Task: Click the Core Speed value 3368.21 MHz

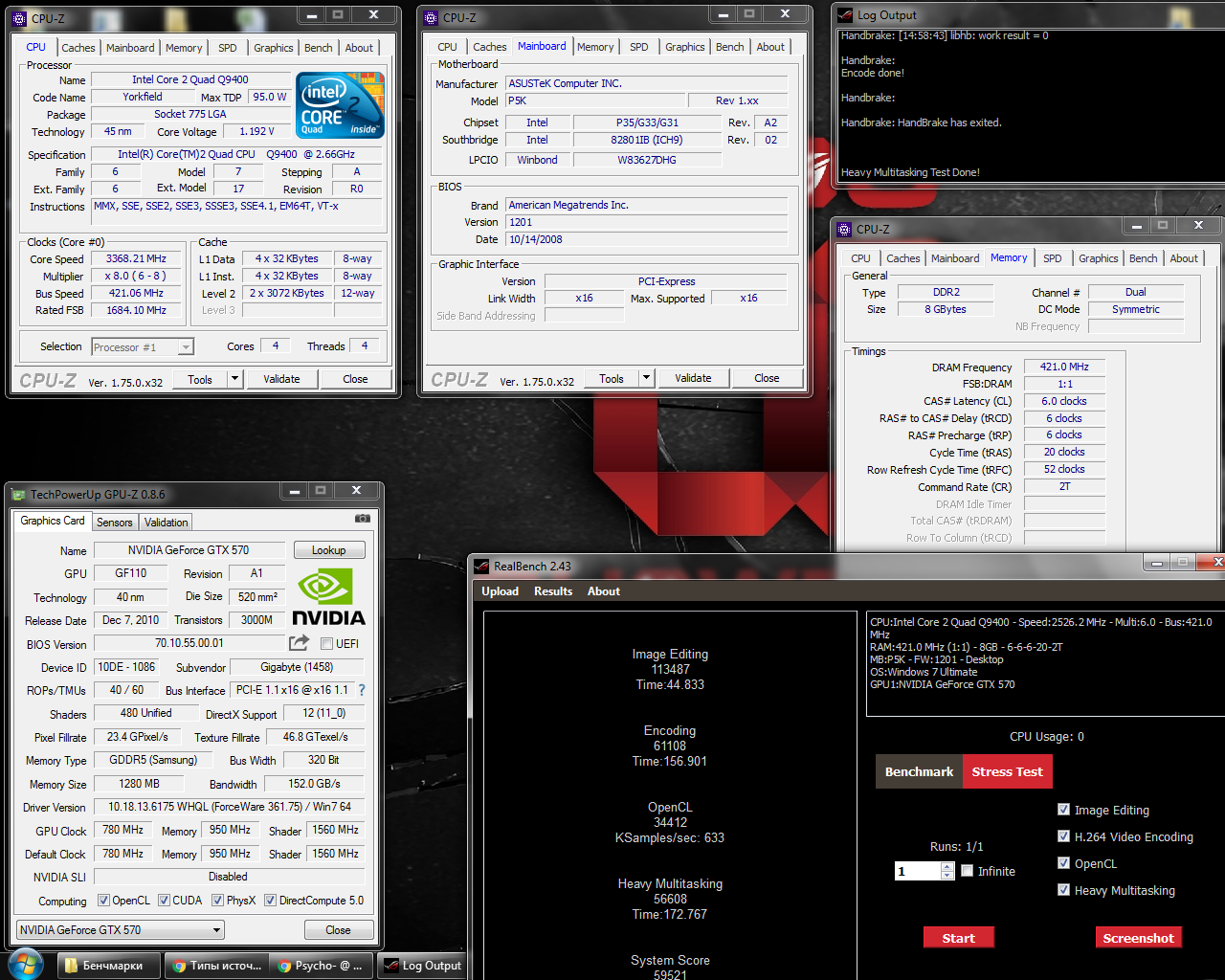Action: click(x=137, y=258)
